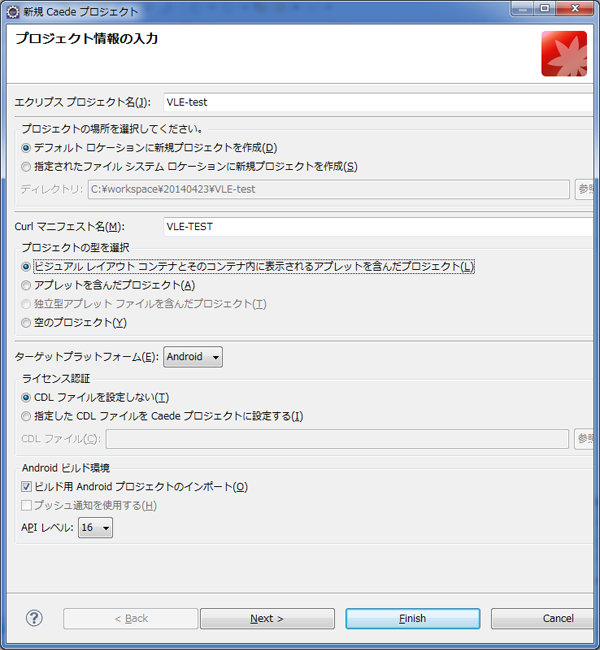The width and height of the screenshot is (600, 650).
Task: Select アプレットを含んだプロジェクト(A) radio button
Action: pyautogui.click(x=26, y=285)
